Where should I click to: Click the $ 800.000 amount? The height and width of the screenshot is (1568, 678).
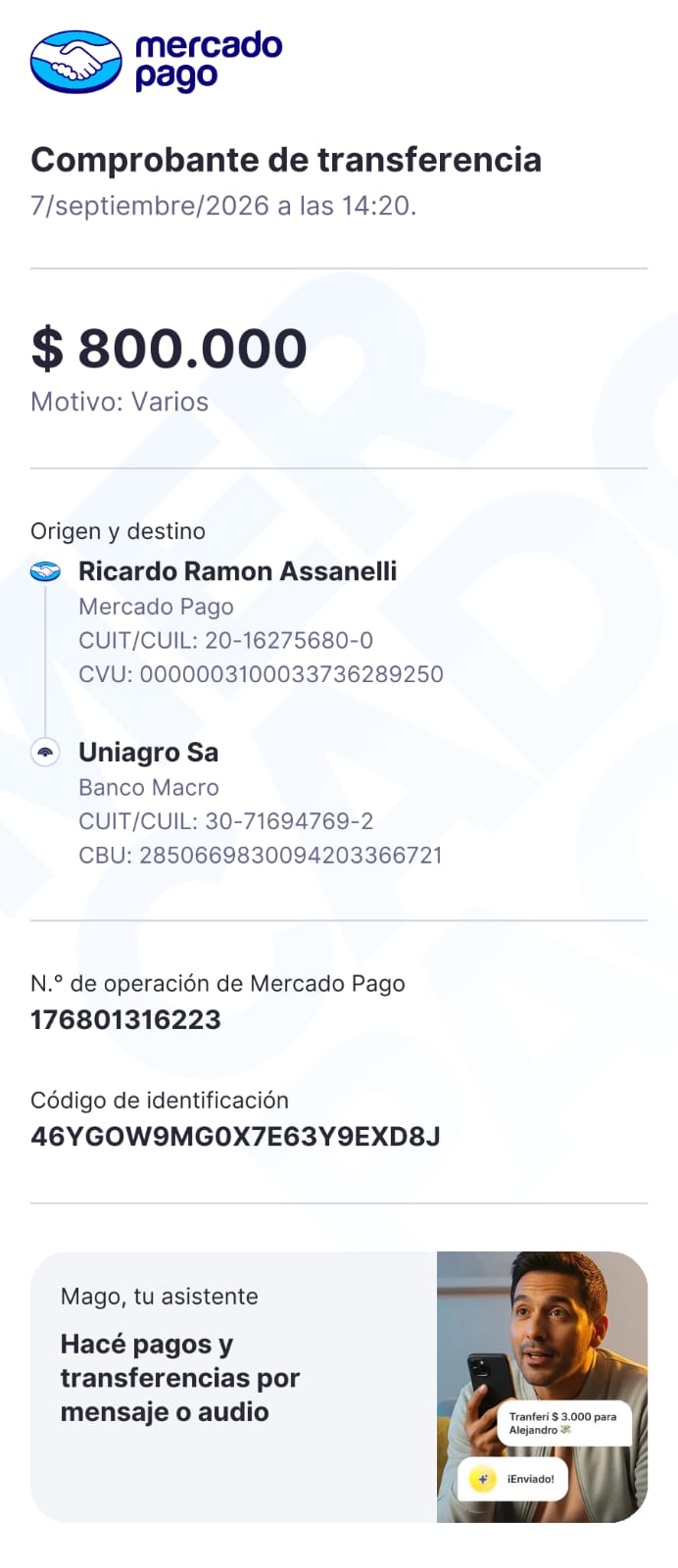point(169,349)
